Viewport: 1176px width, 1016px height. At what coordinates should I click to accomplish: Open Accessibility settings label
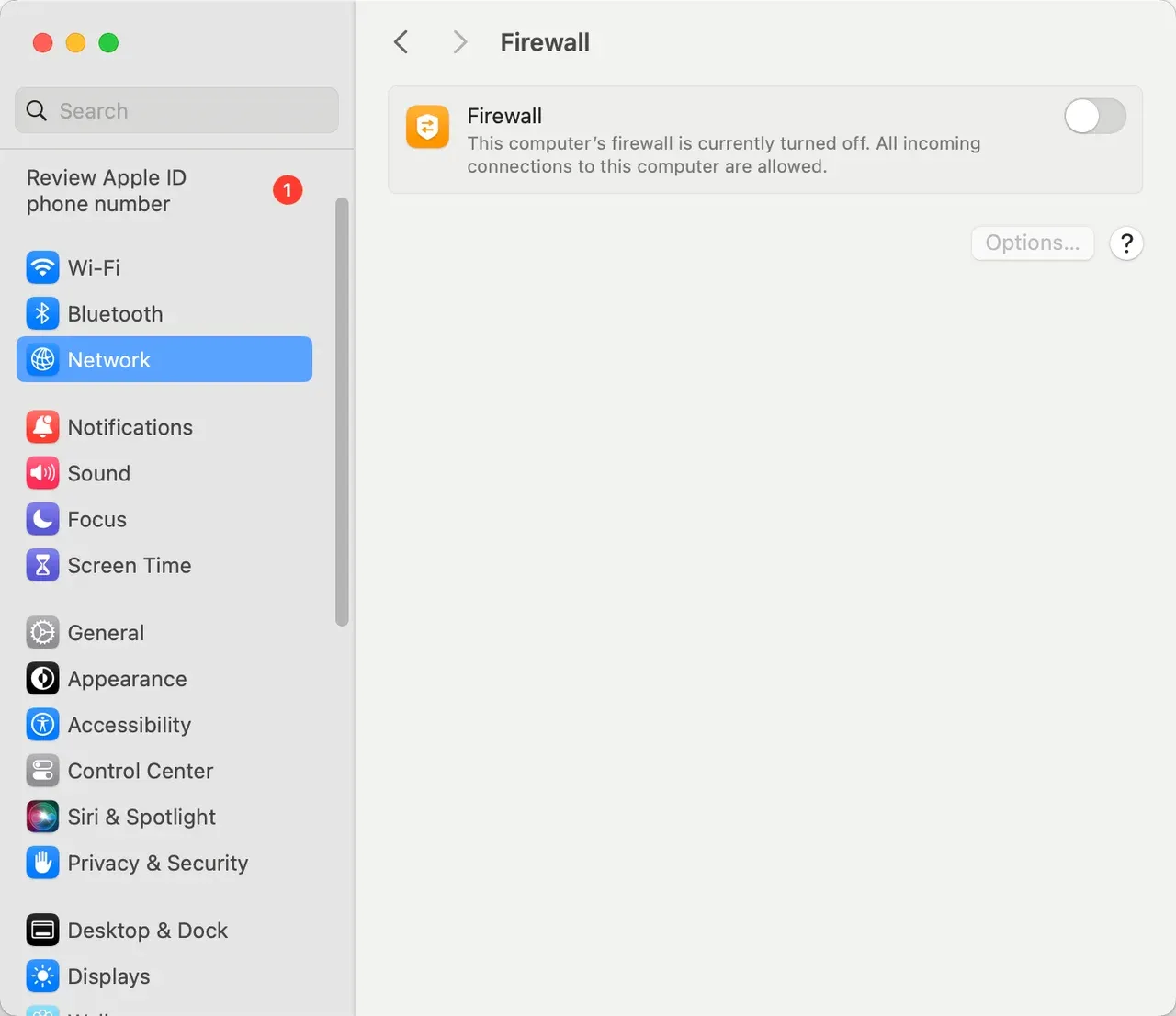pos(130,725)
